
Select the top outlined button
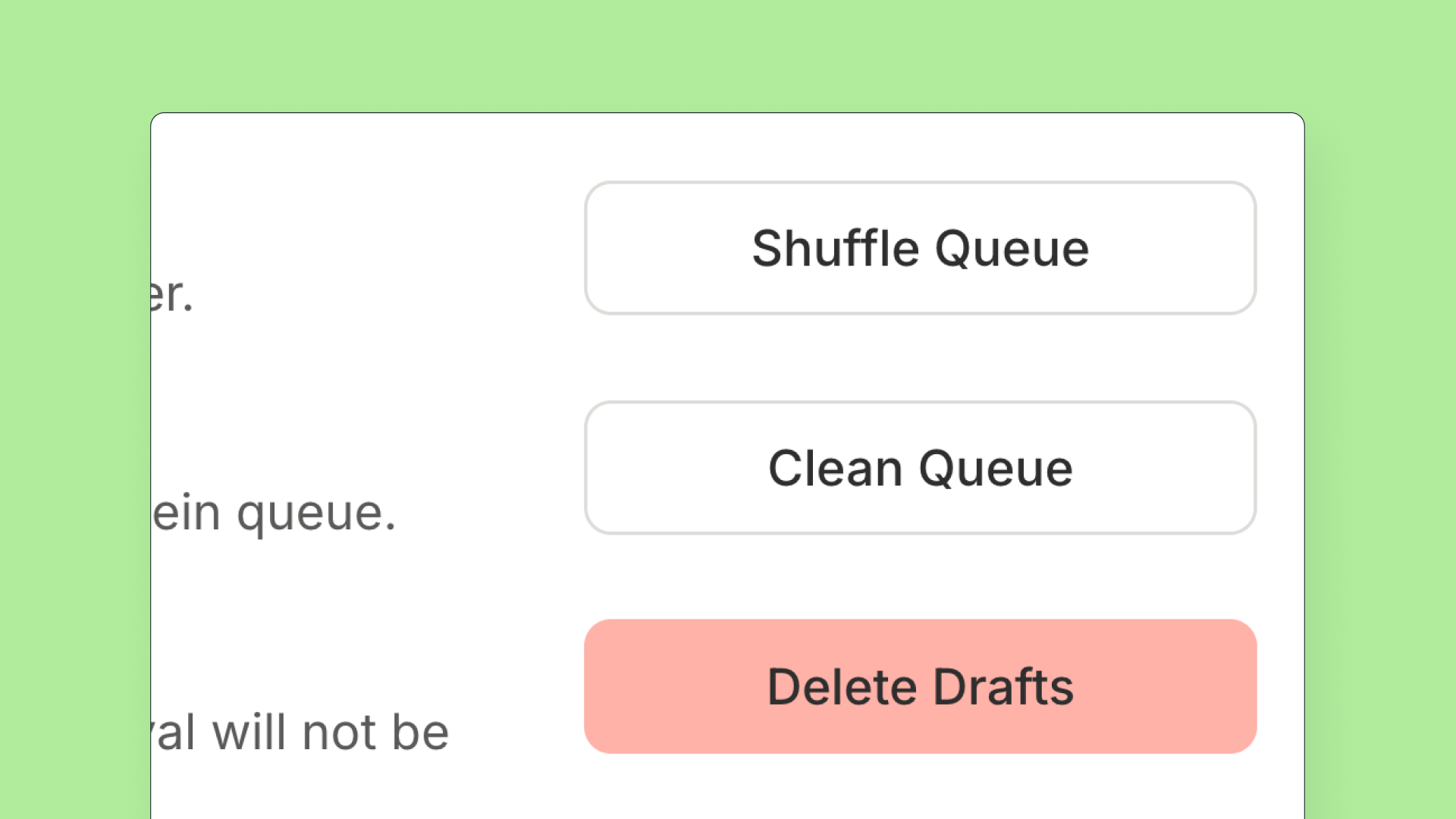coord(920,248)
